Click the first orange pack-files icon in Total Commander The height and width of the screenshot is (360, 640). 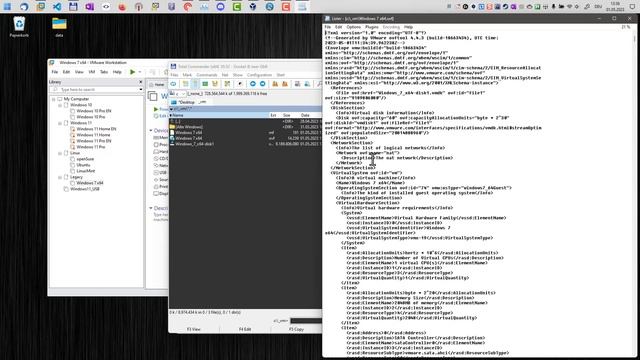(x=275, y=84)
